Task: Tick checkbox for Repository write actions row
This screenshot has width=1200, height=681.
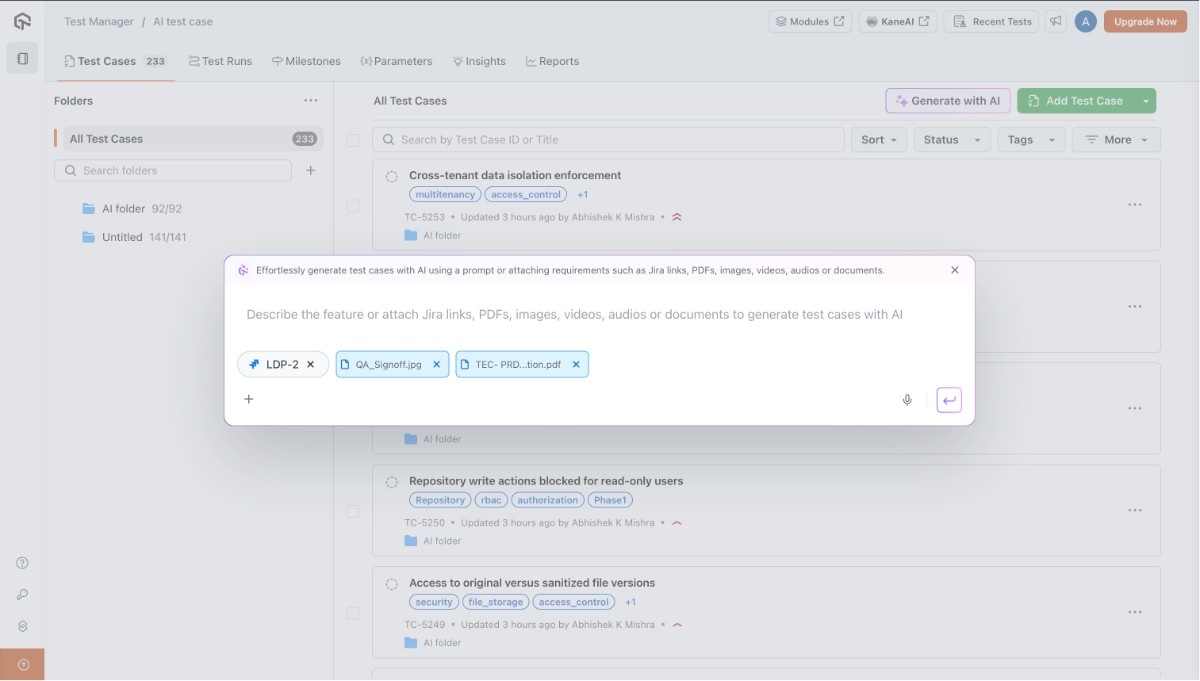Action: (x=353, y=512)
